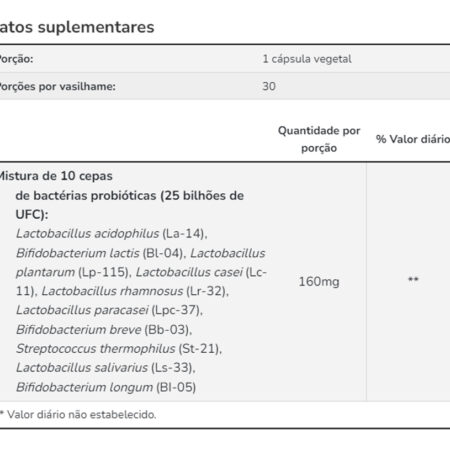The width and height of the screenshot is (450, 450).
Task: Click the double asterisk daily value cell
Action: pyautogui.click(x=413, y=279)
